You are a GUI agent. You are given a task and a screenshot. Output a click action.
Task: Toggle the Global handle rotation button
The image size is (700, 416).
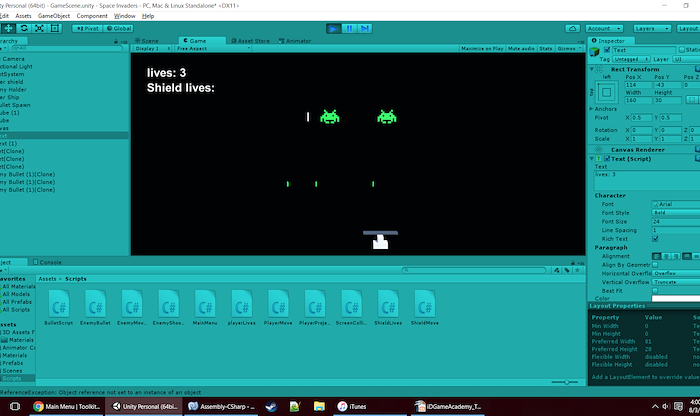pyautogui.click(x=118, y=28)
